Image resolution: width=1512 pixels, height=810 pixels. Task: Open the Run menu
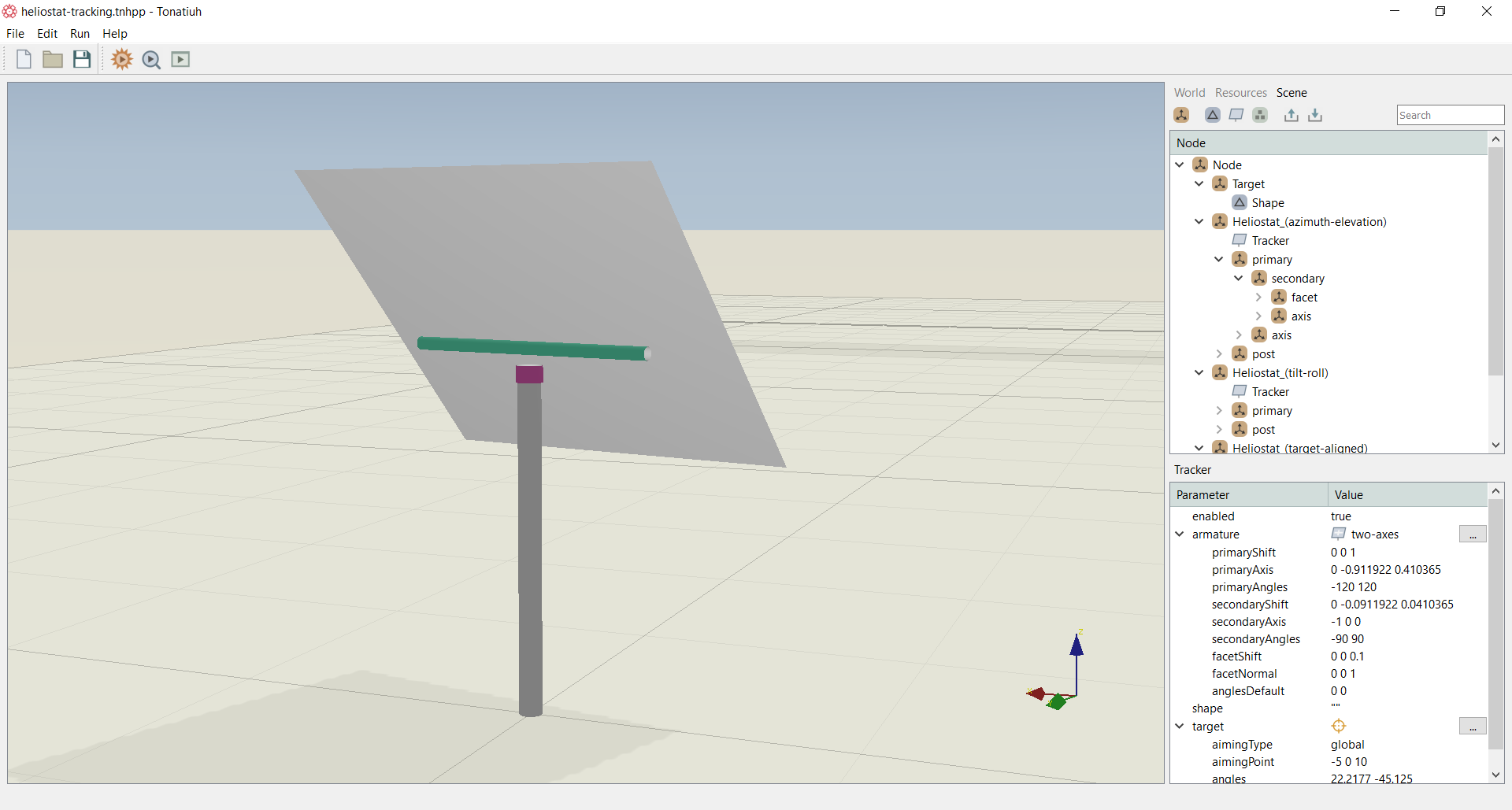click(x=80, y=34)
